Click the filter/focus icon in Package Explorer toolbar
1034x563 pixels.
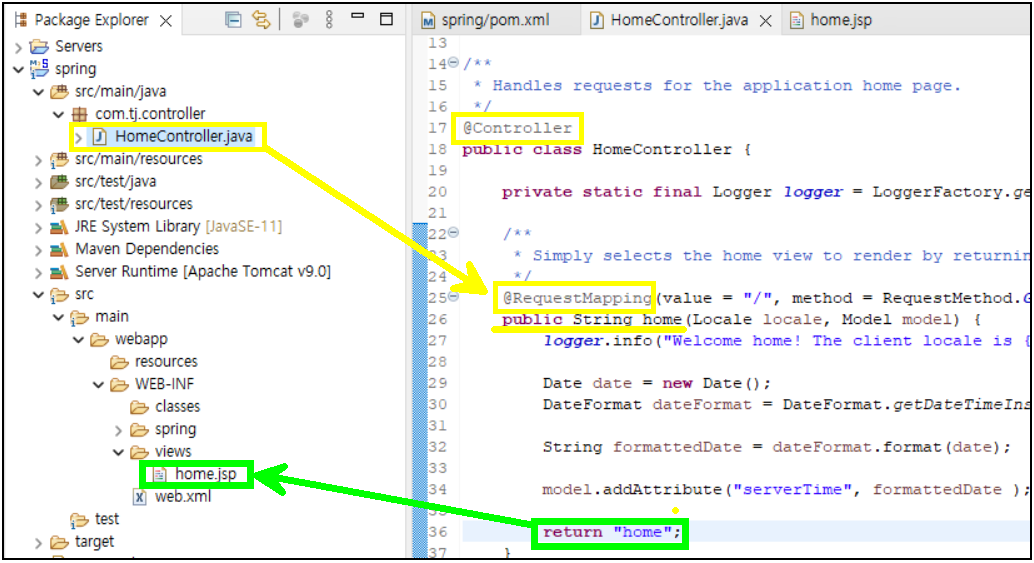click(x=300, y=20)
